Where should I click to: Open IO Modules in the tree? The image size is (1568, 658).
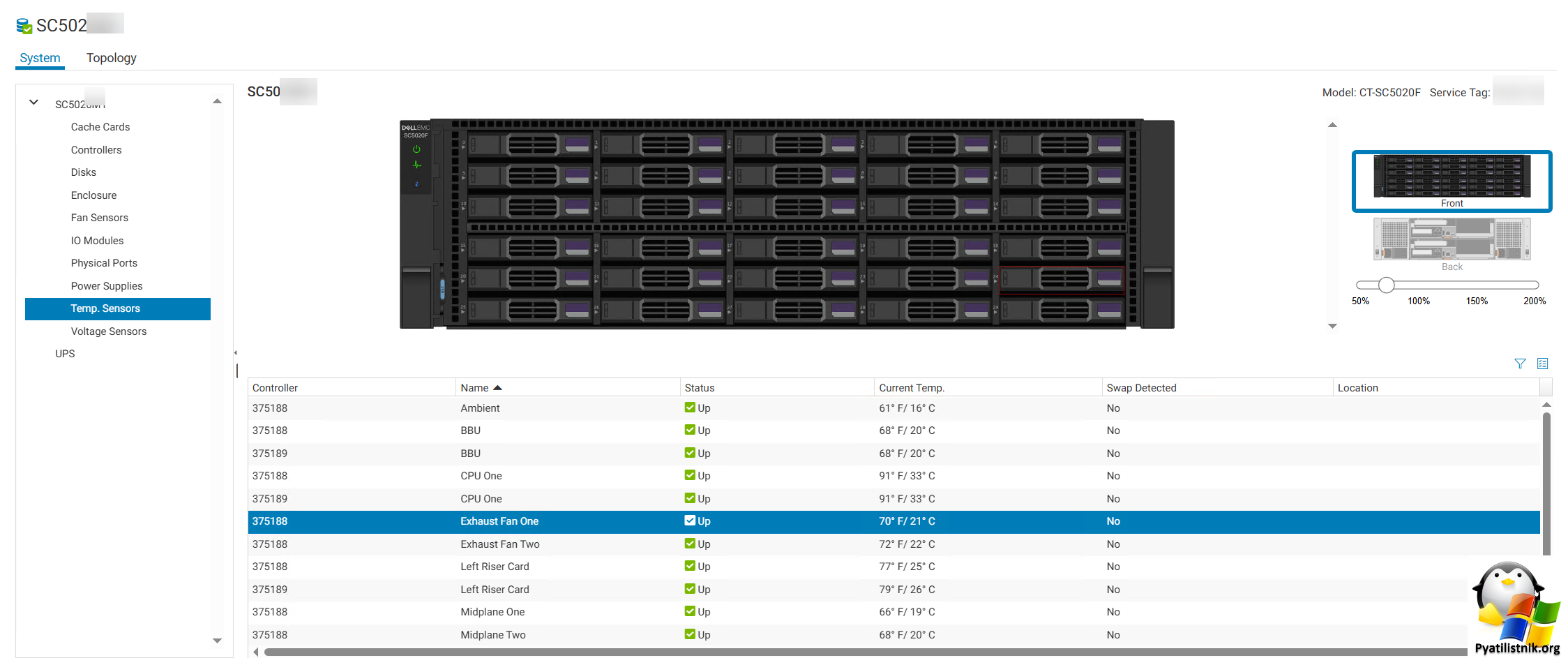coord(97,241)
